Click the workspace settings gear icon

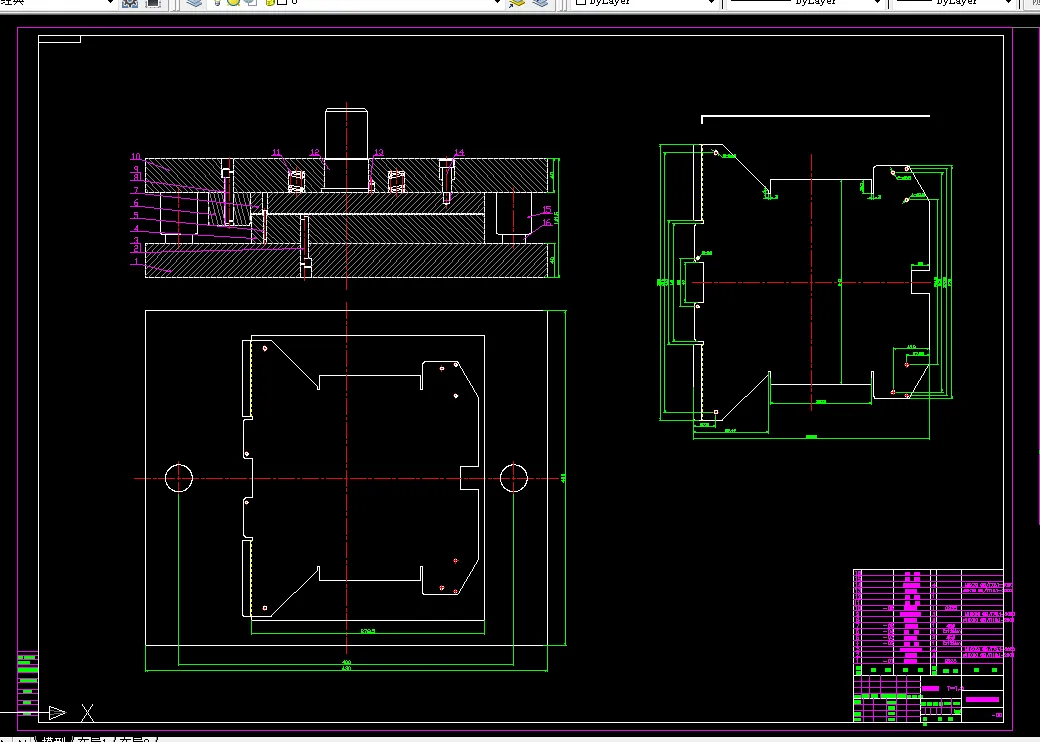point(130,3)
